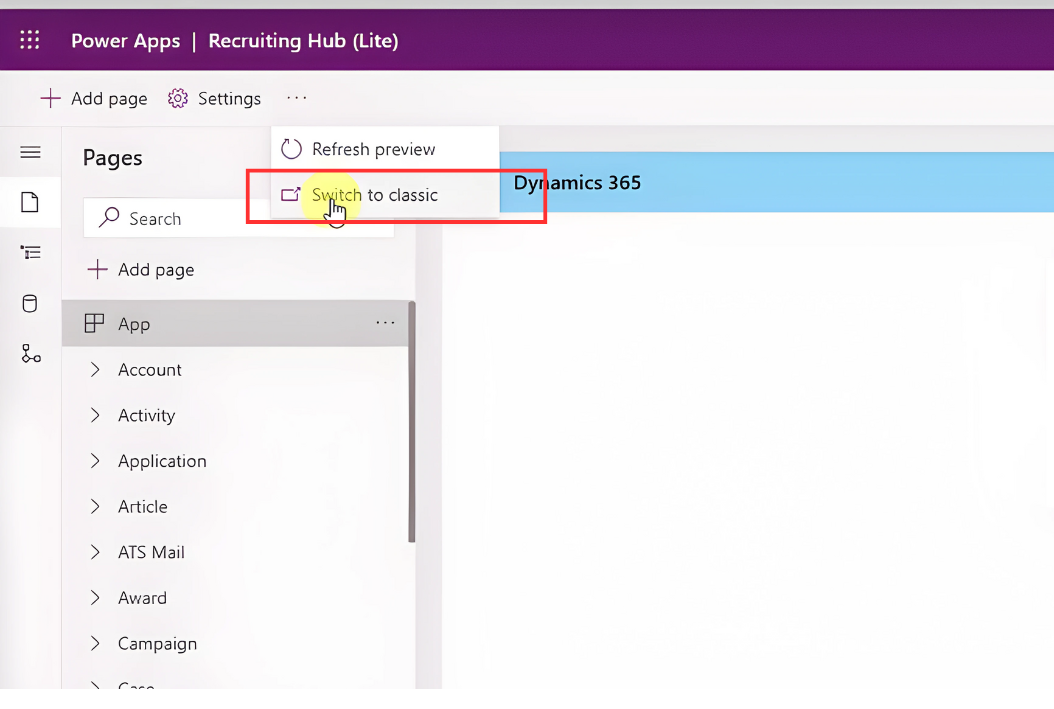Select the Pages icon in left rail
The width and height of the screenshot is (1054, 709).
point(30,202)
